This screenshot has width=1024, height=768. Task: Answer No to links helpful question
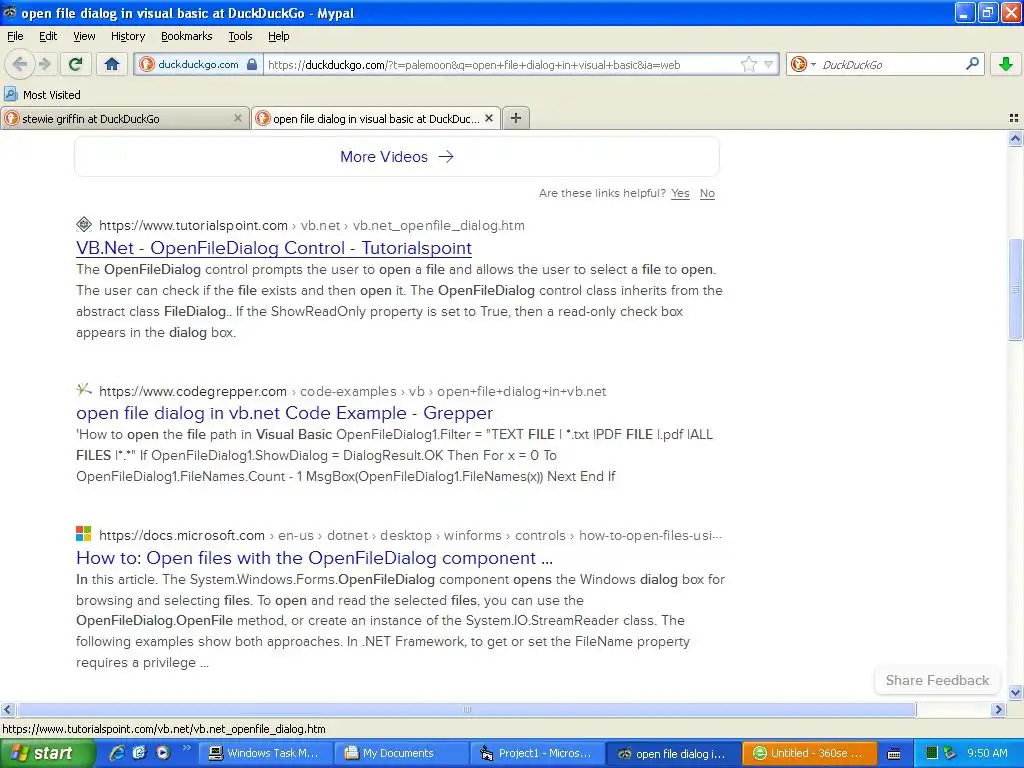(x=707, y=193)
